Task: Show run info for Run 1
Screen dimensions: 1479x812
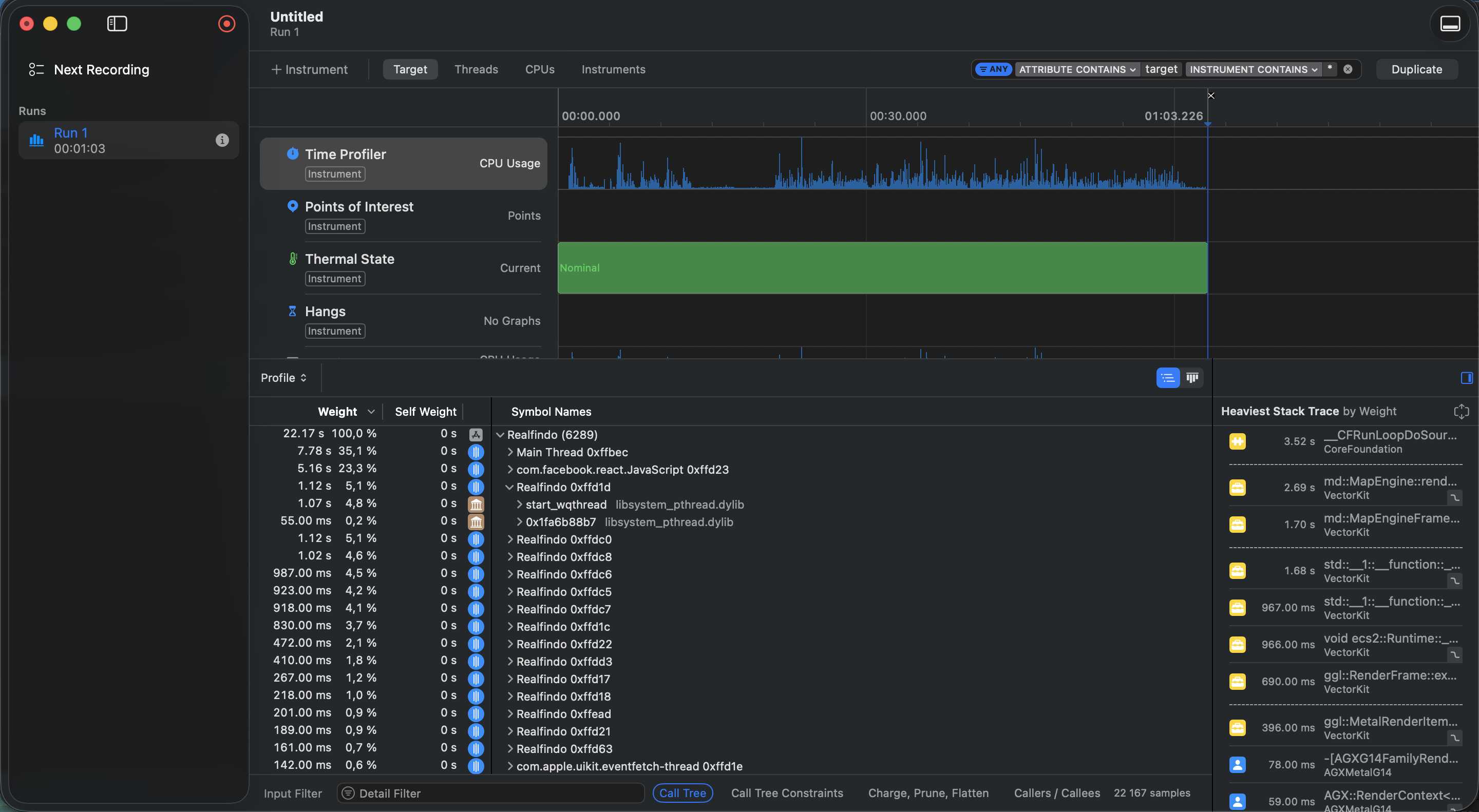Action: [222, 140]
